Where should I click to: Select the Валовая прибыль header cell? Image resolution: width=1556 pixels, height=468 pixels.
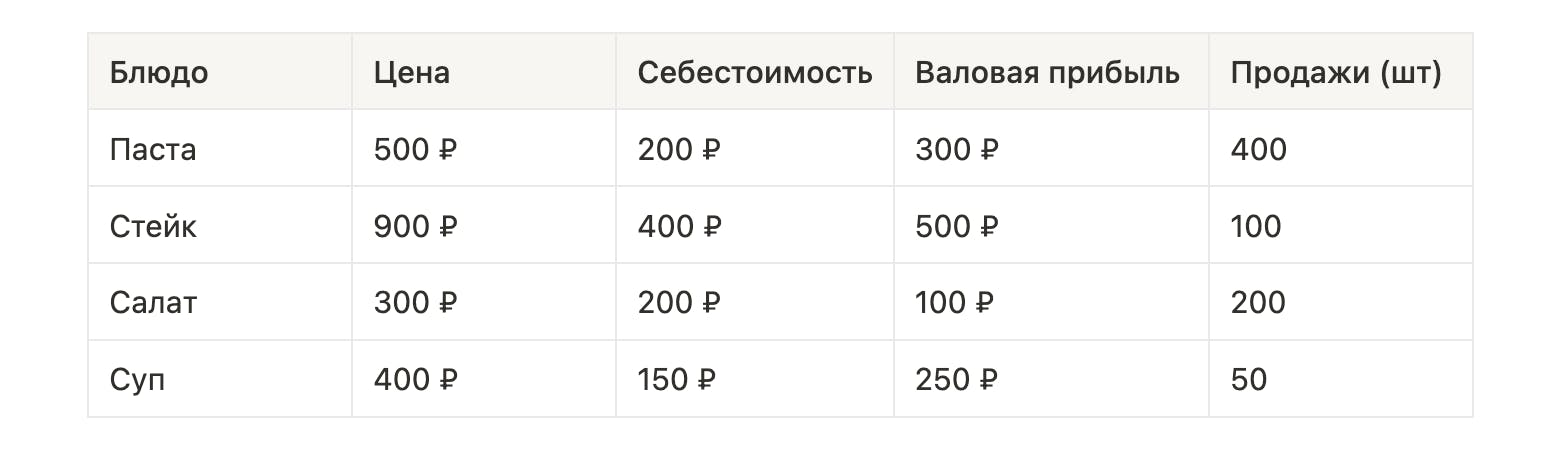1047,73
